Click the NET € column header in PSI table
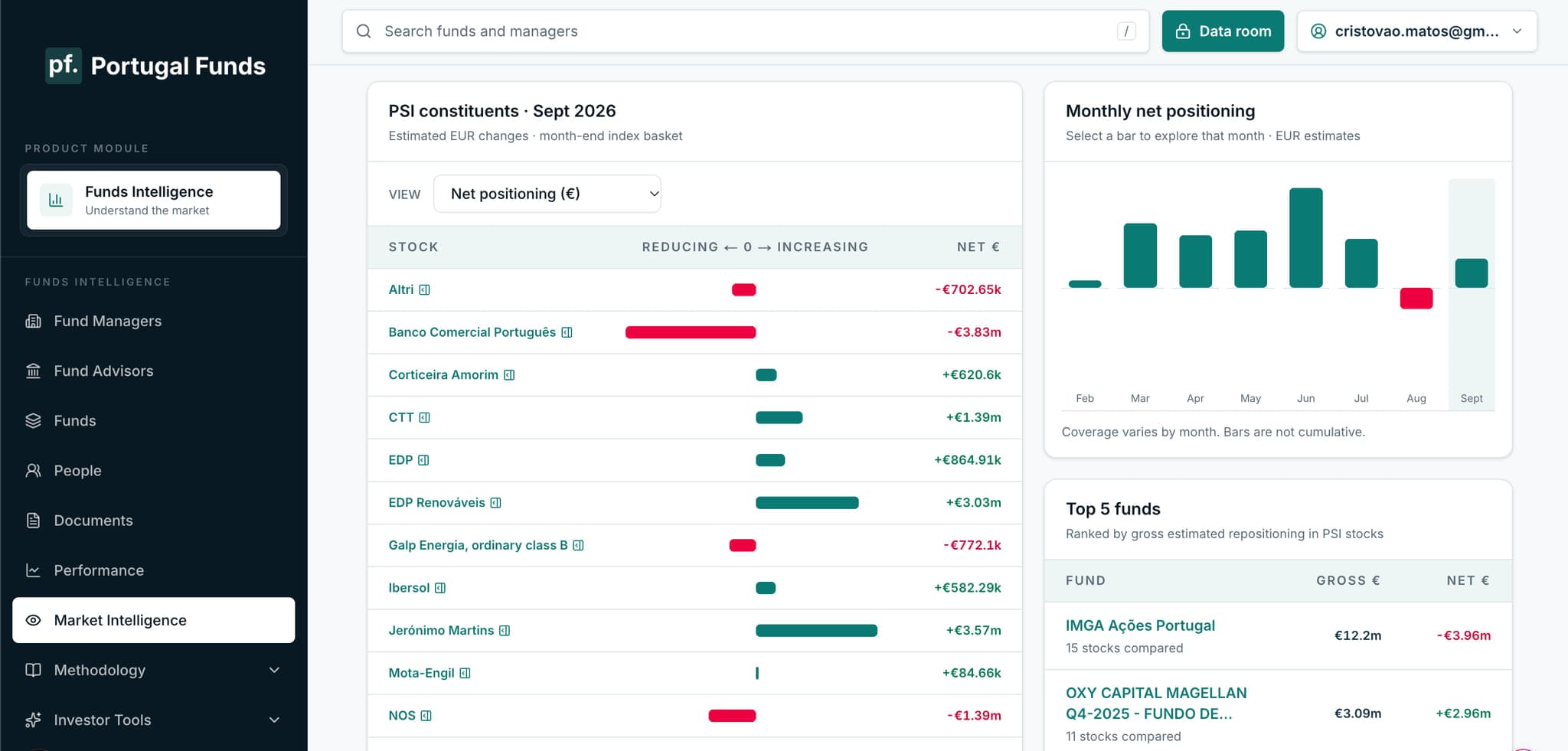This screenshot has height=751, width=1568. pos(978,247)
